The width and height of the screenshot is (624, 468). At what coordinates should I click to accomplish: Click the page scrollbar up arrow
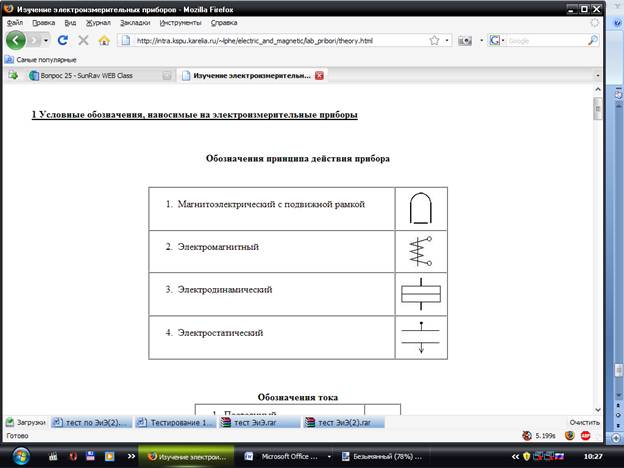click(598, 90)
